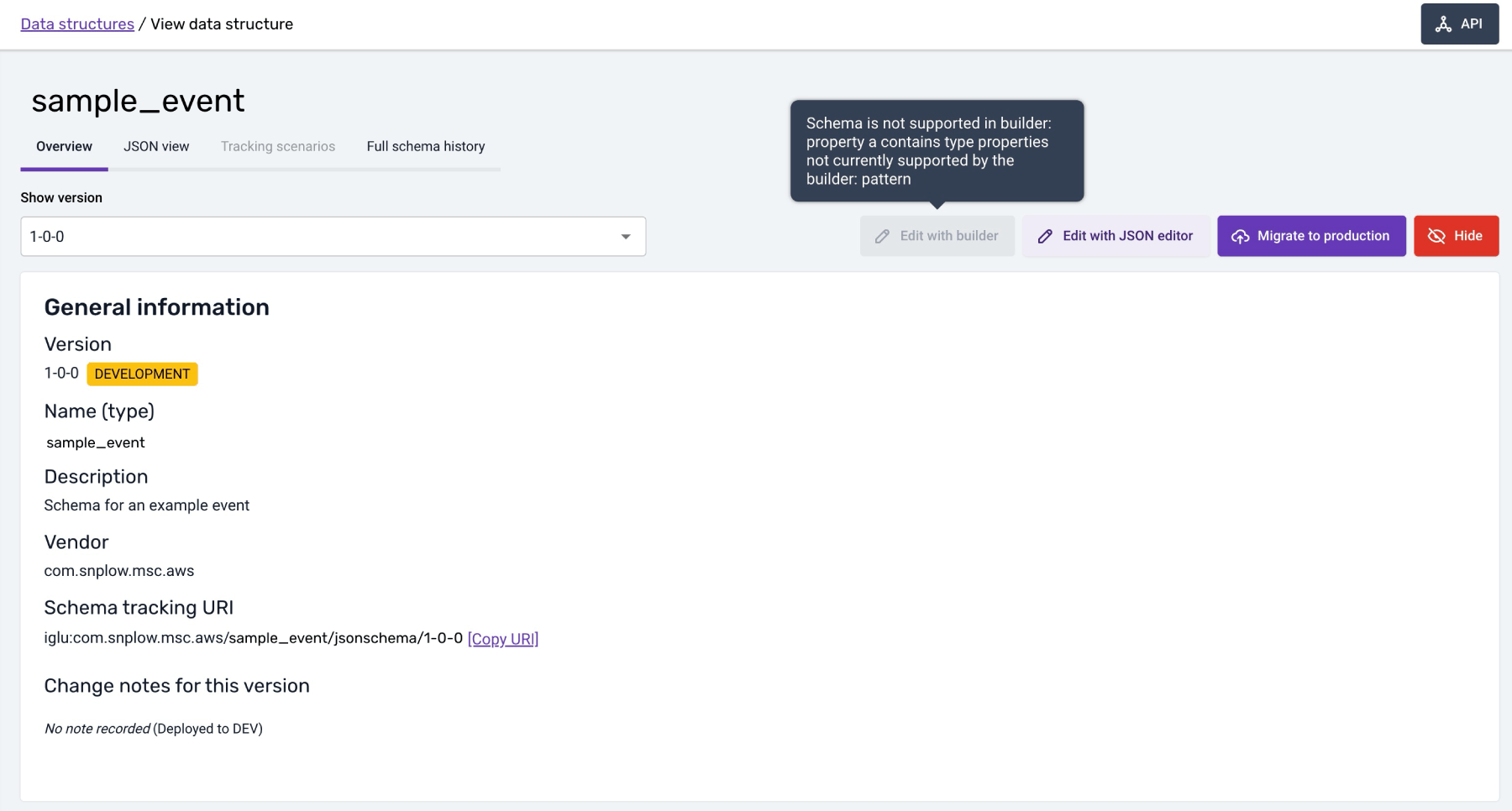Click the crossed-eye icon on Hide button
Image resolution: width=1512 pixels, height=811 pixels.
(x=1436, y=236)
